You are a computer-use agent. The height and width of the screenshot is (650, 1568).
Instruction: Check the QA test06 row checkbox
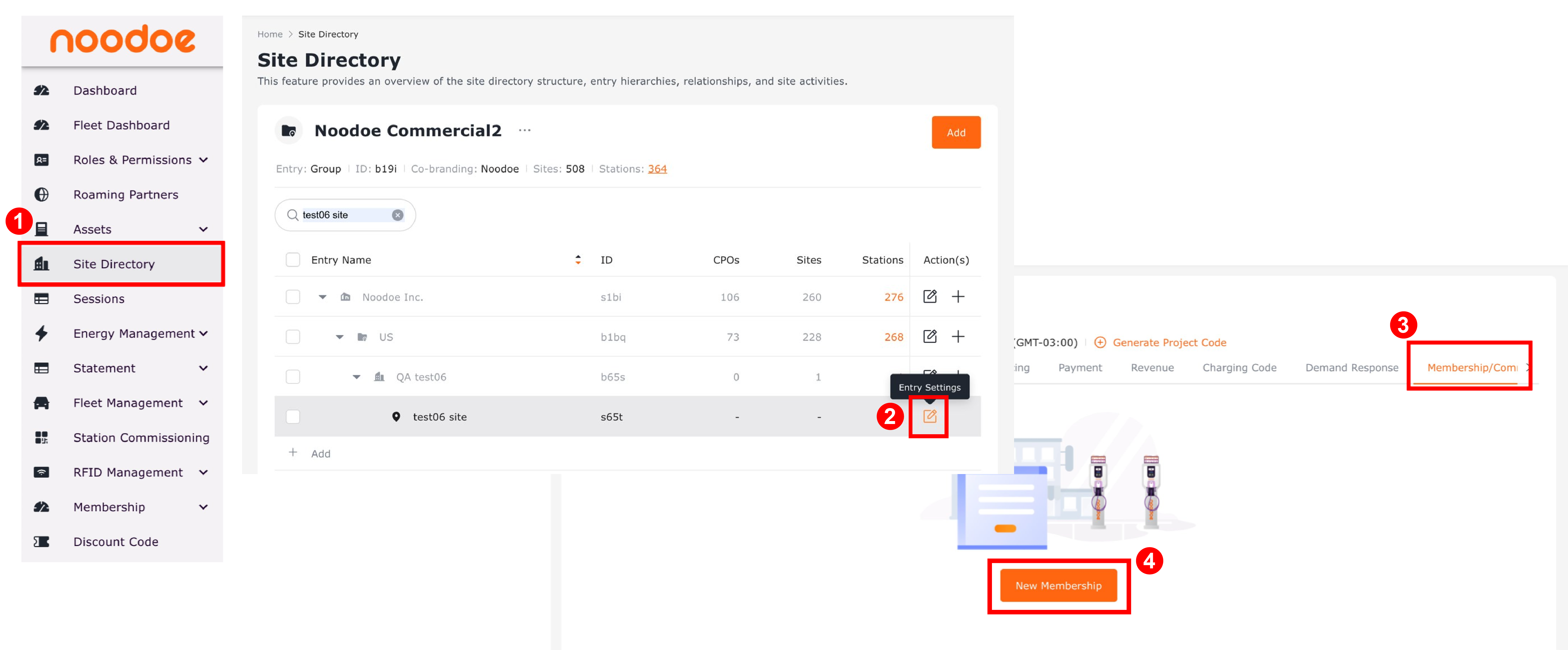[293, 376]
